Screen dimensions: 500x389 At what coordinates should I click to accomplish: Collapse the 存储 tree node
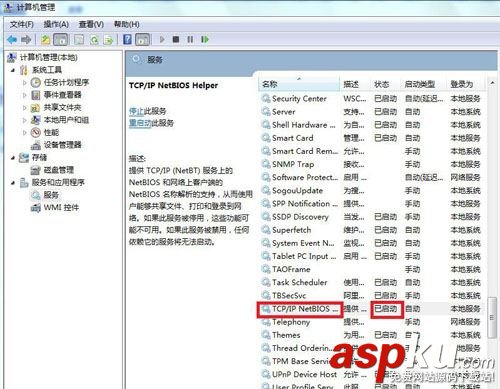coord(13,157)
